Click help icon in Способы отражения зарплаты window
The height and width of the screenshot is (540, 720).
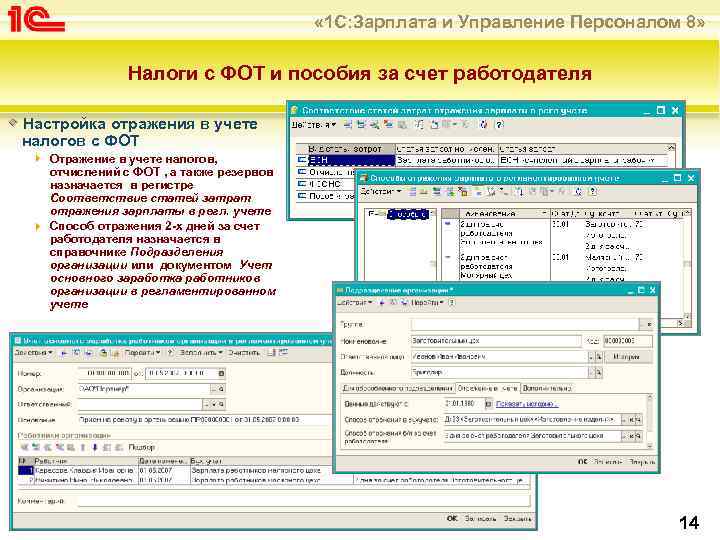pos(593,191)
